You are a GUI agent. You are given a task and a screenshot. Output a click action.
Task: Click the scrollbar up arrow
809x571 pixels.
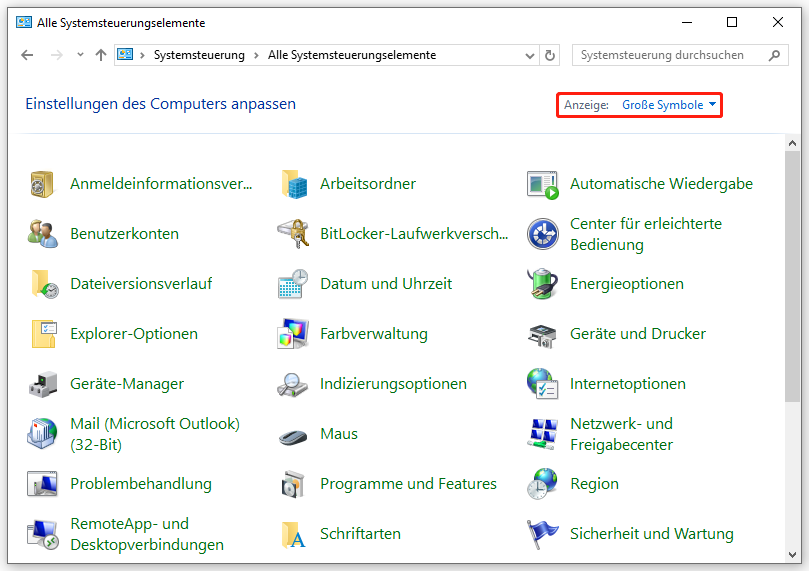tap(792, 143)
